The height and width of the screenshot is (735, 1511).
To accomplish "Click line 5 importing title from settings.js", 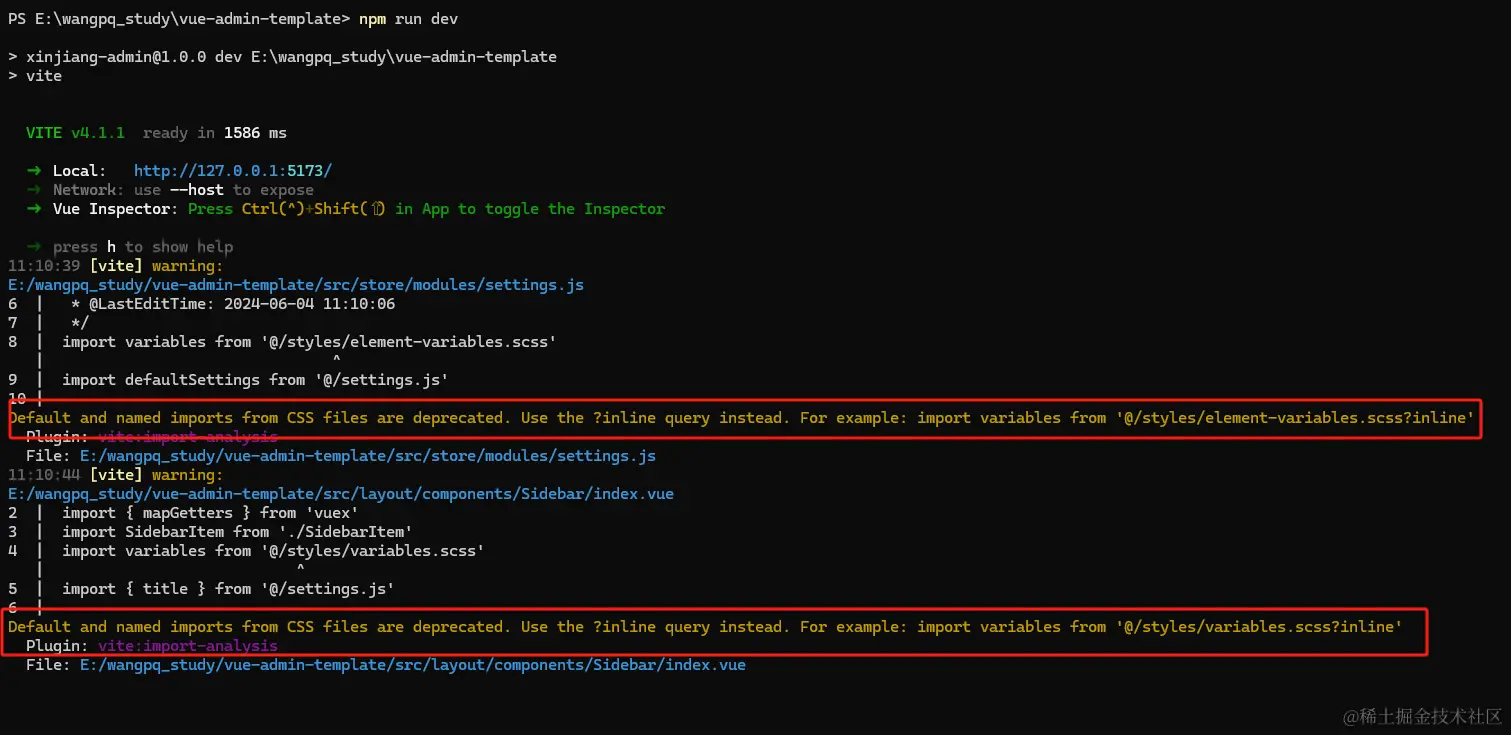I will click(x=201, y=589).
